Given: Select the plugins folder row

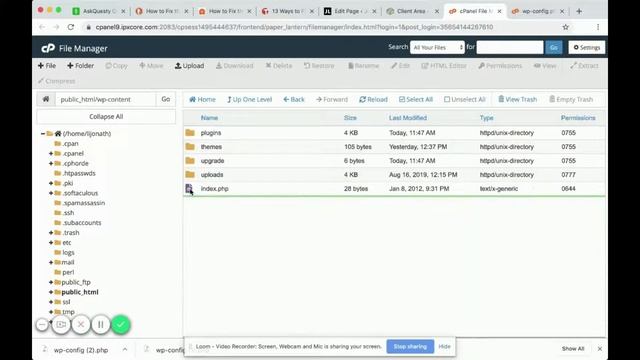Looking at the screenshot, I should pyautogui.click(x=394, y=133).
